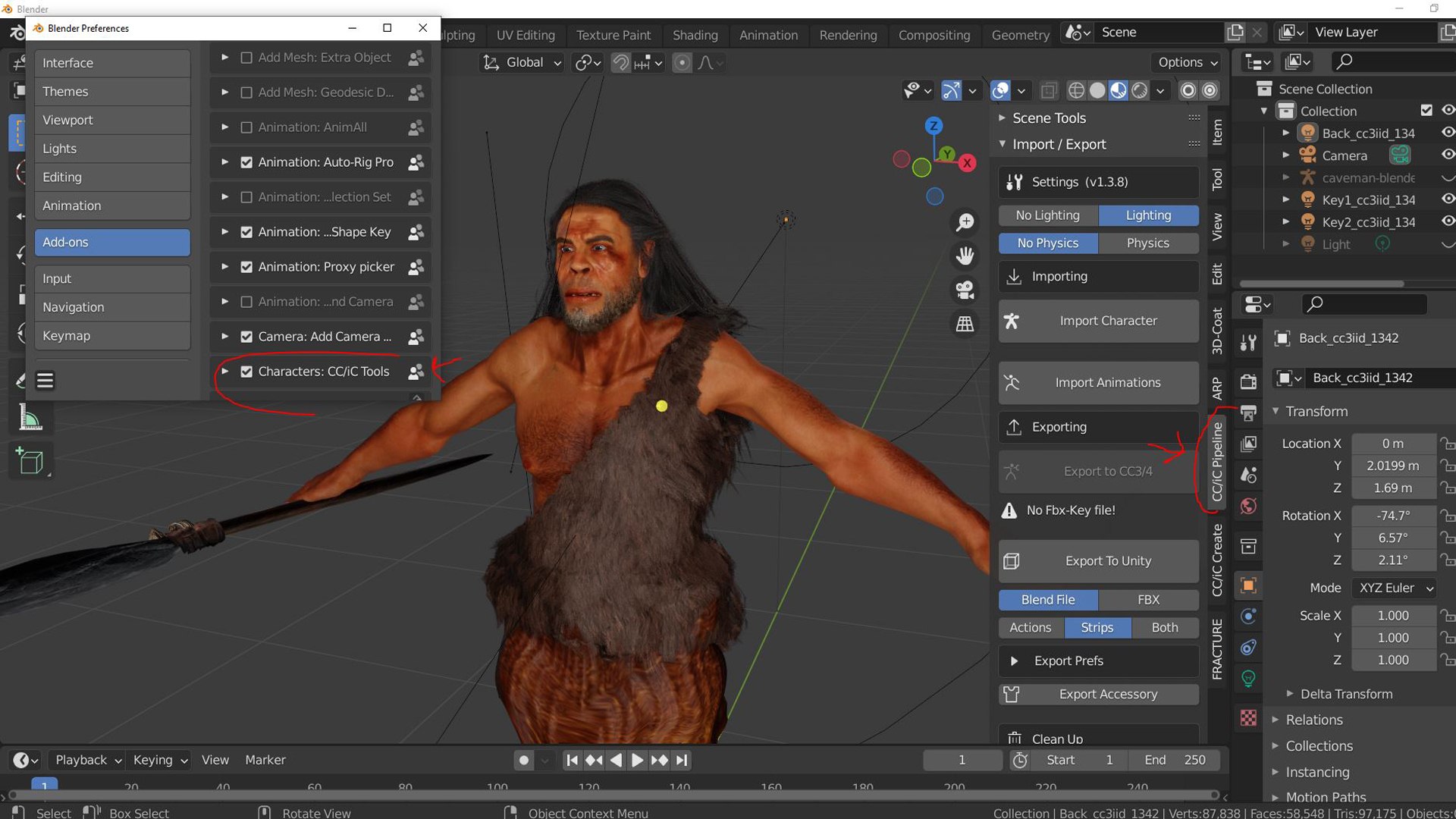Toggle proportional editing icon
This screenshot has width=1456, height=819.
coord(682,63)
